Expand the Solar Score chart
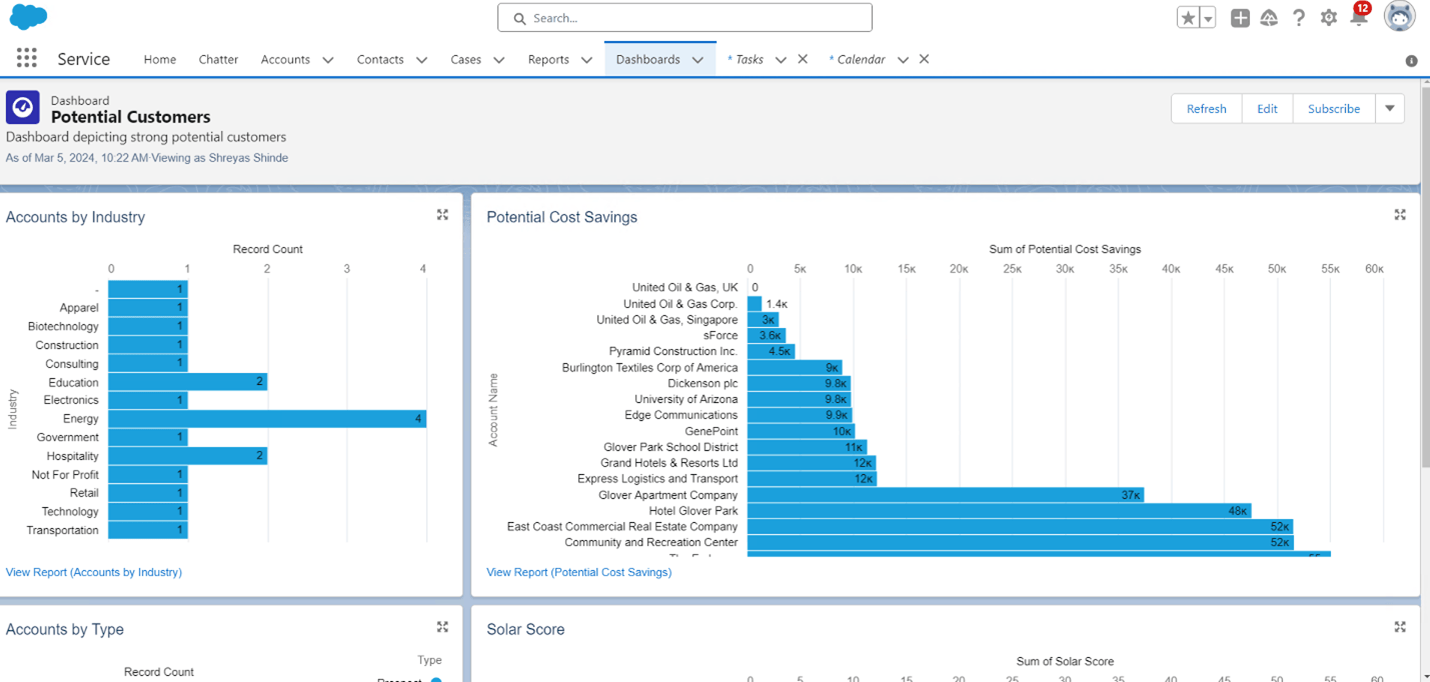Image resolution: width=1430 pixels, height=682 pixels. point(1400,627)
